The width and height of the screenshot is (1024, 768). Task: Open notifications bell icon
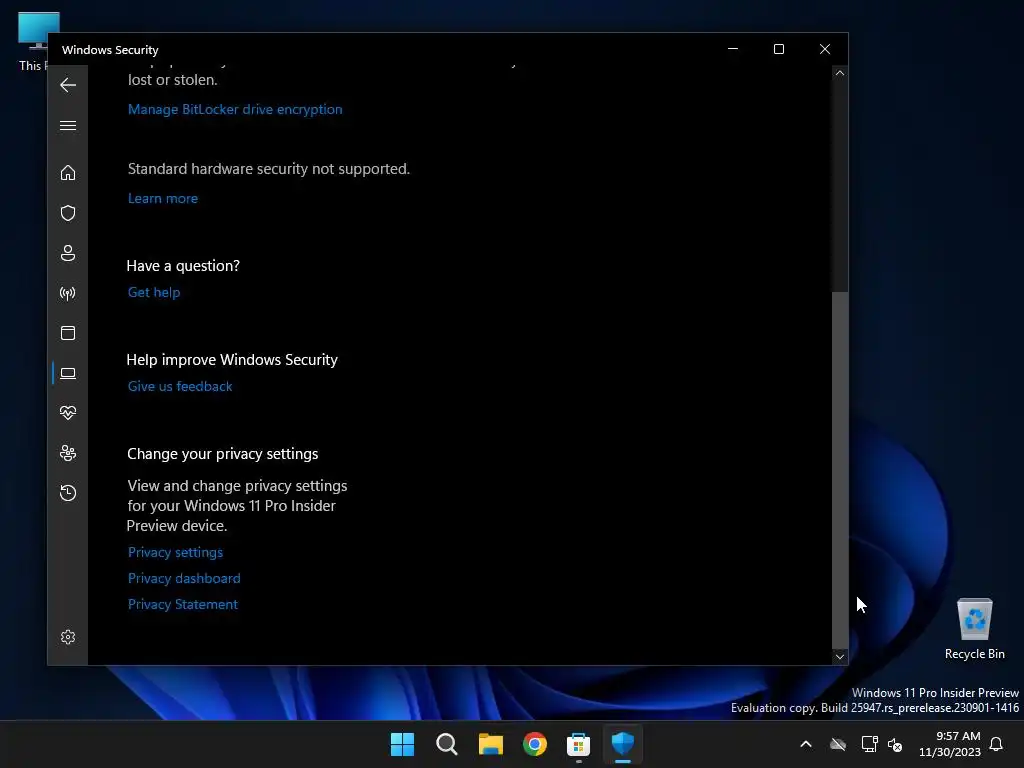pyautogui.click(x=997, y=744)
